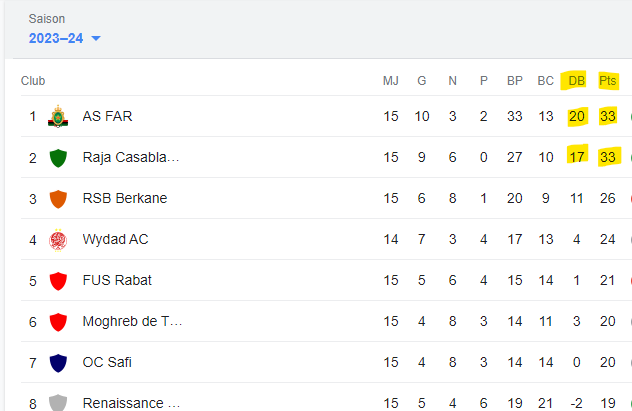Open the AS FAR team link
This screenshot has height=411, width=632.
[x=107, y=116]
